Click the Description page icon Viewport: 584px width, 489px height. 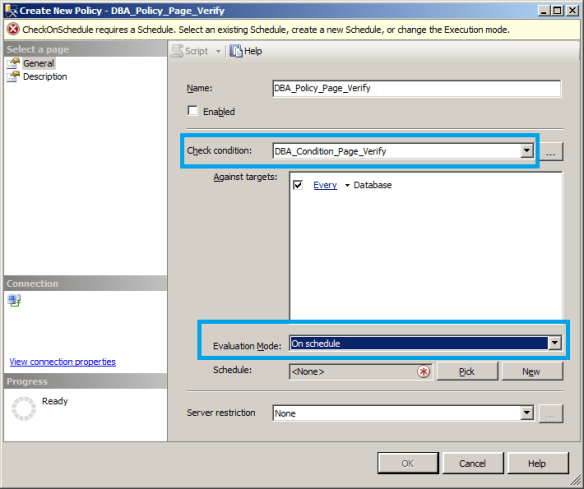13,77
